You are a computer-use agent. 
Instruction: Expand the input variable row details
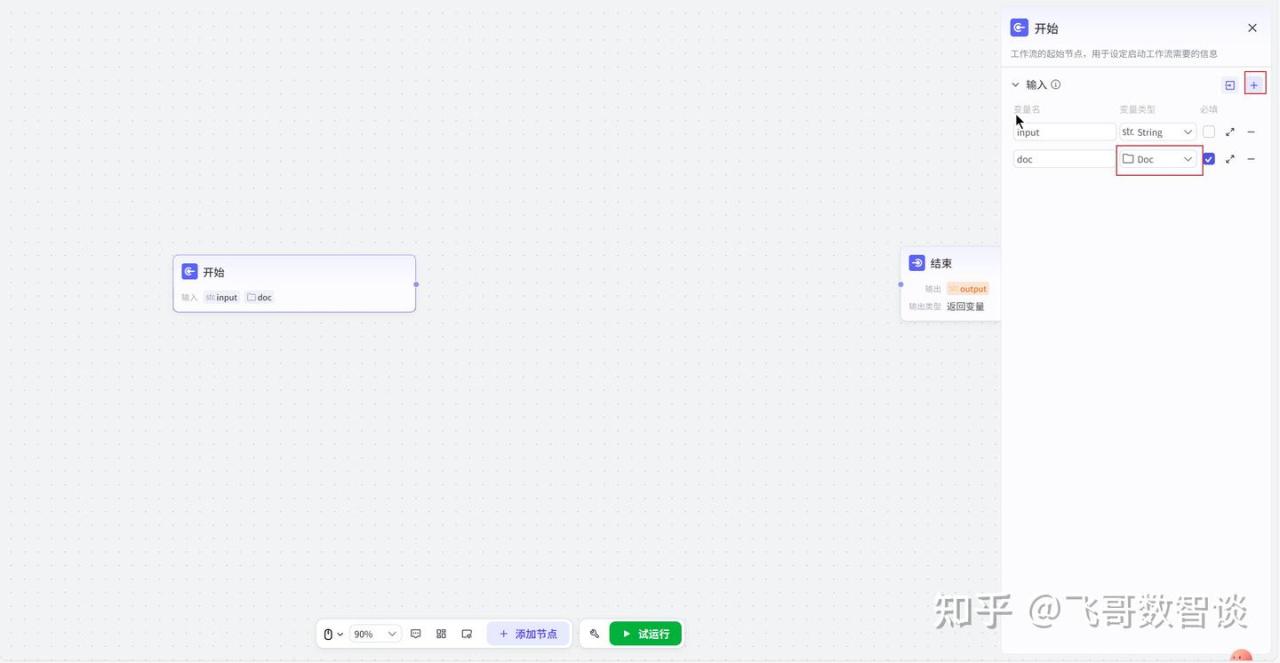pos(1230,132)
